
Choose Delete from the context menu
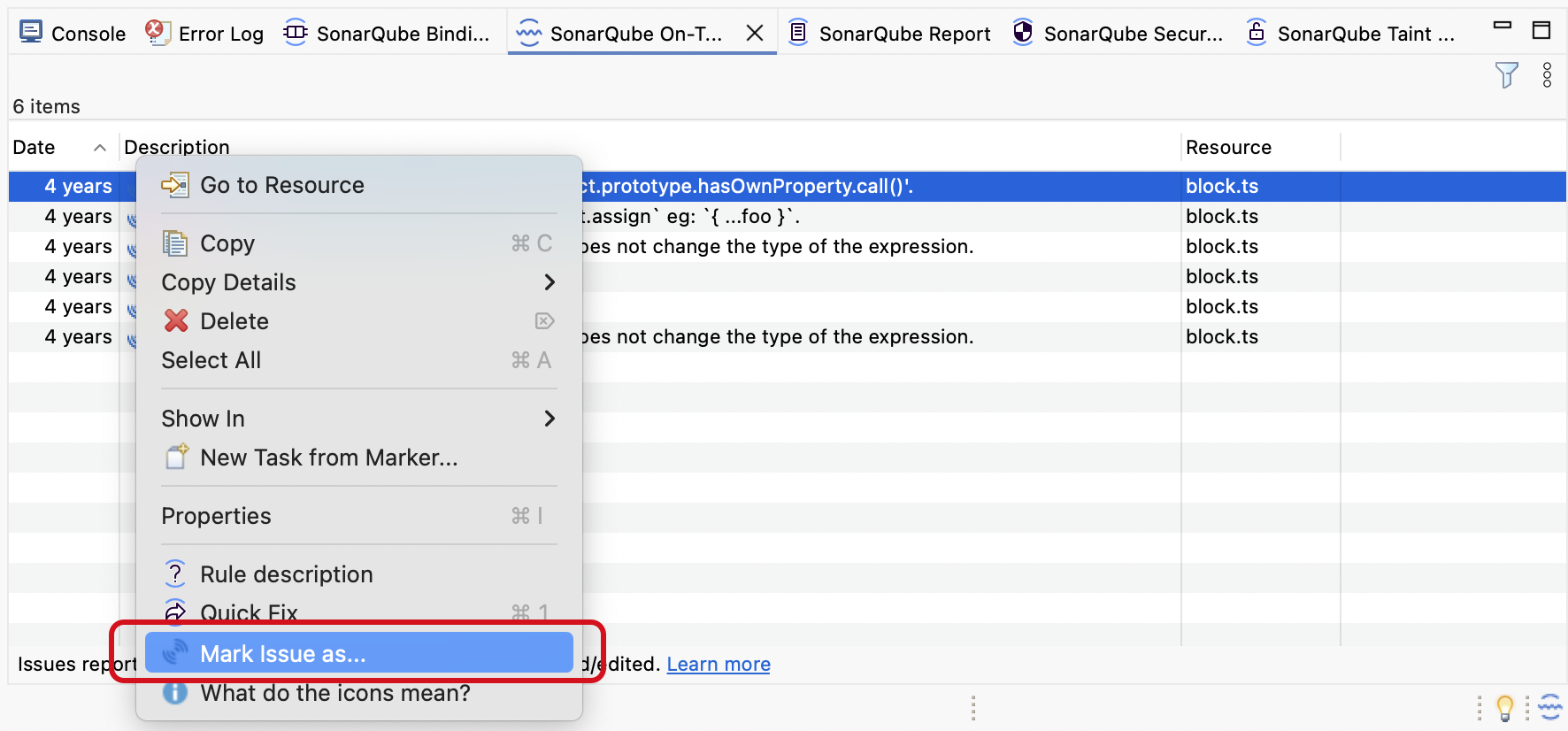click(358, 321)
